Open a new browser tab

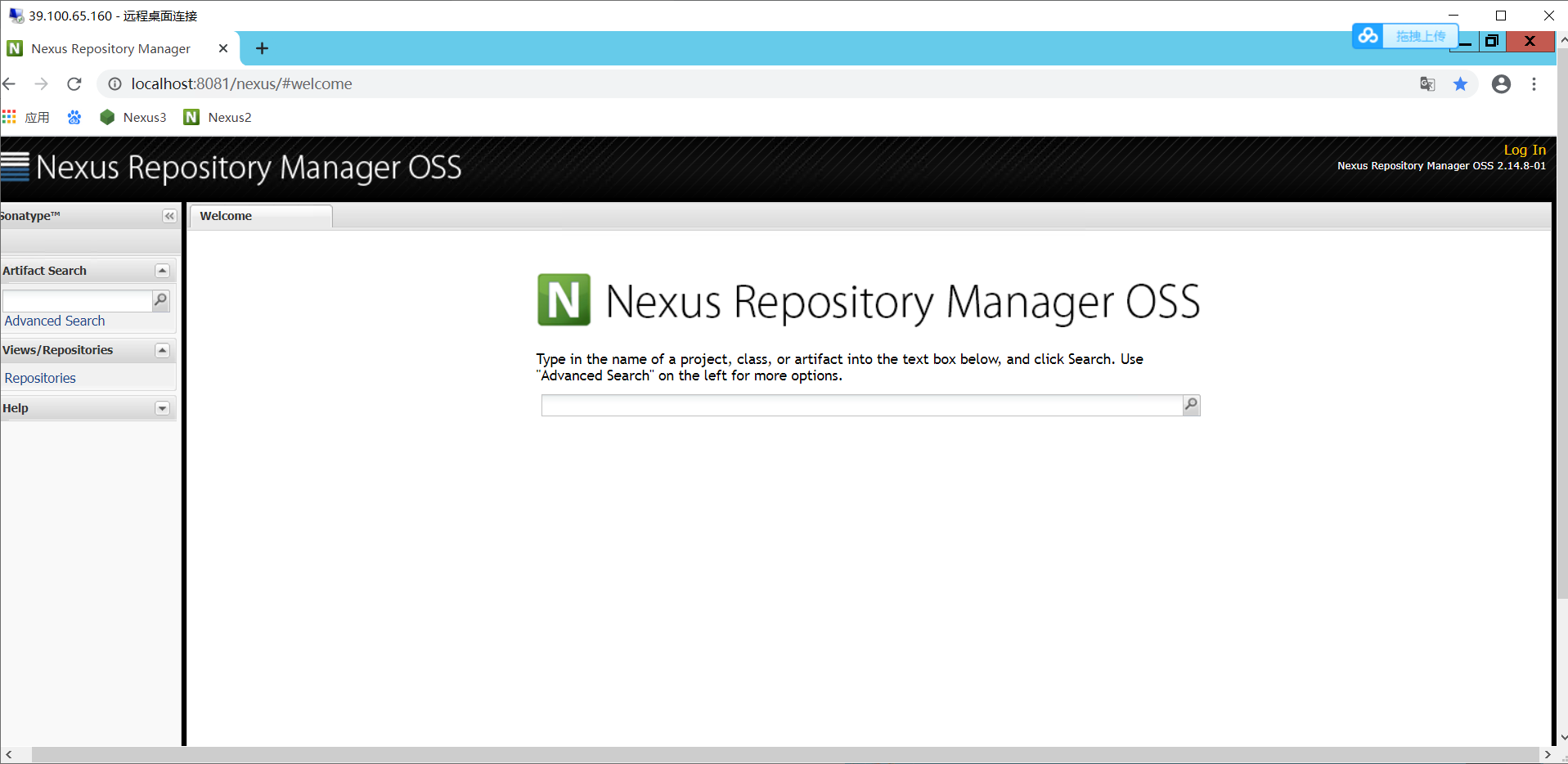[x=262, y=48]
